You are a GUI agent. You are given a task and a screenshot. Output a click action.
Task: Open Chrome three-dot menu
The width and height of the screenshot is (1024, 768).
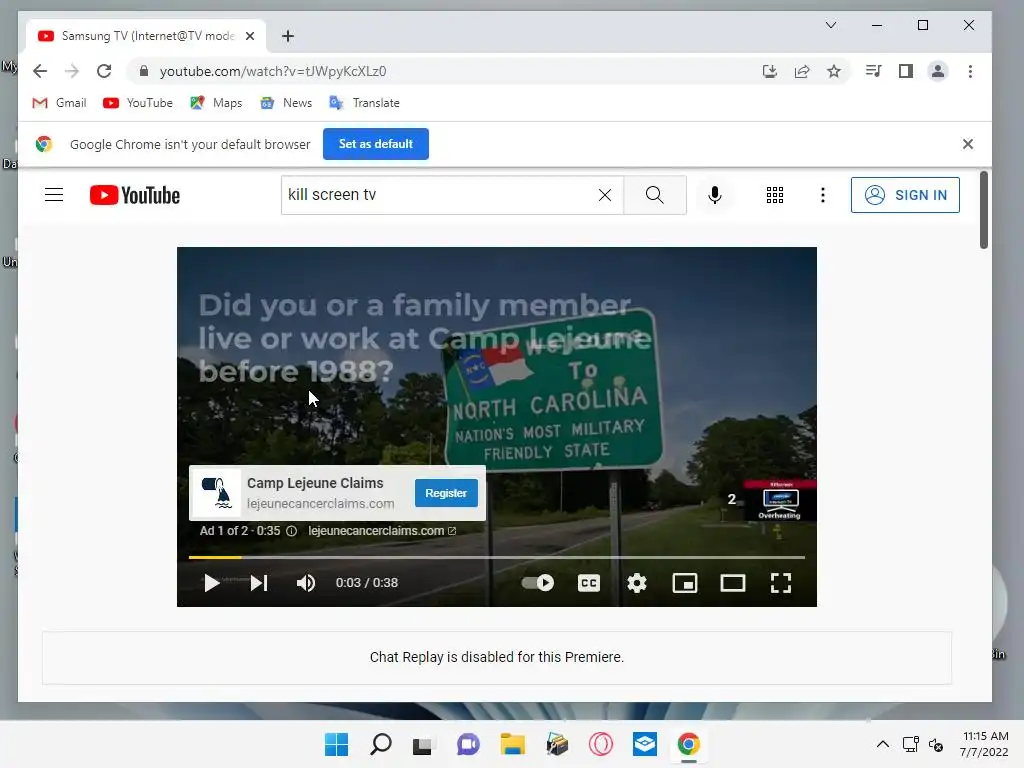[x=970, y=71]
